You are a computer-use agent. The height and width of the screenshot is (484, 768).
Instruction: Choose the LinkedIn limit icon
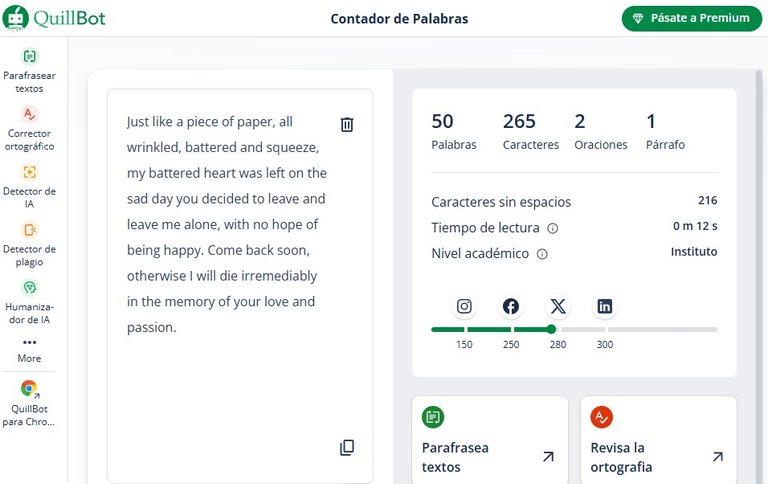tap(605, 306)
